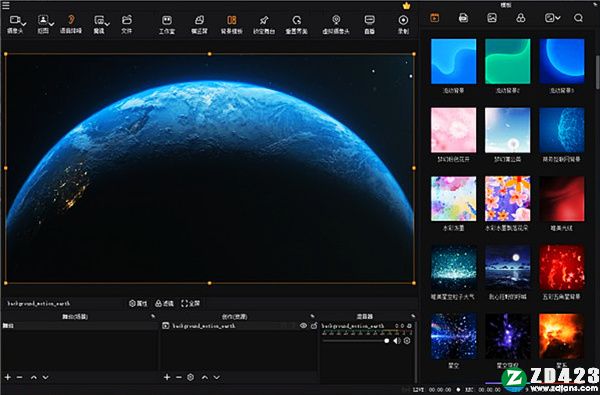
Task: Click the file (文件) folder icon
Action: 127,20
